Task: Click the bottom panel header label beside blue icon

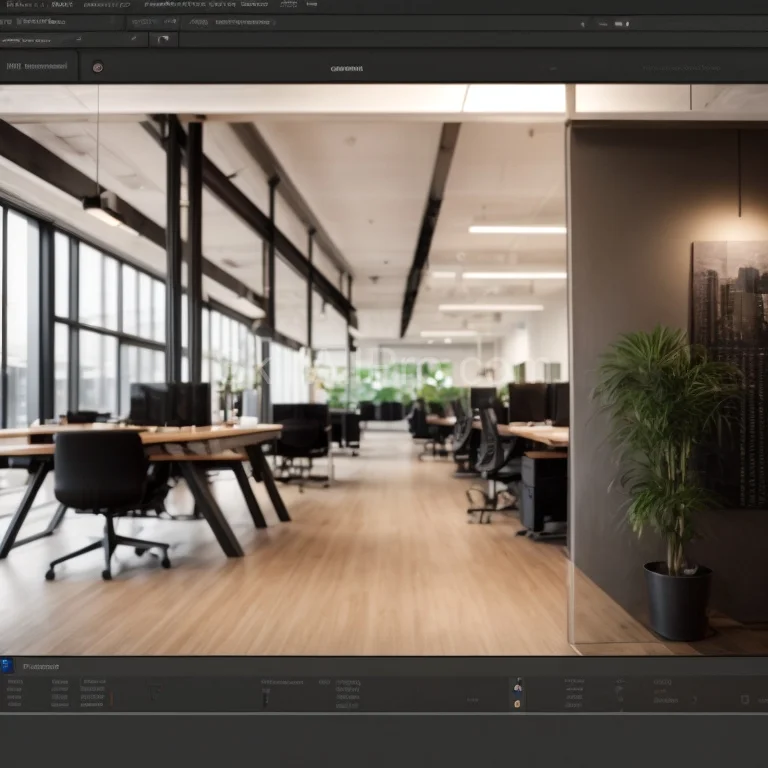Action: (41, 666)
